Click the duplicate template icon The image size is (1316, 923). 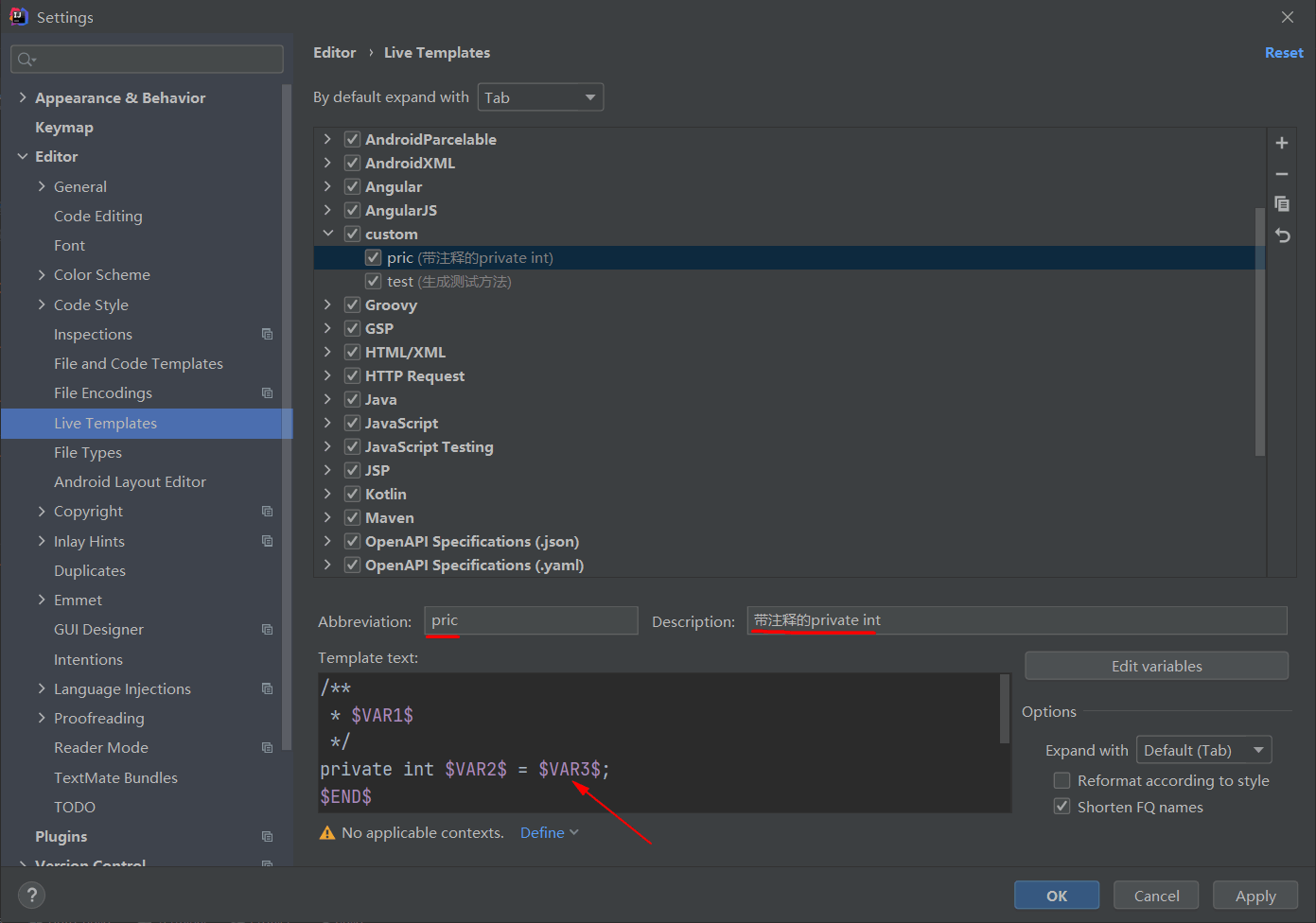(x=1282, y=204)
